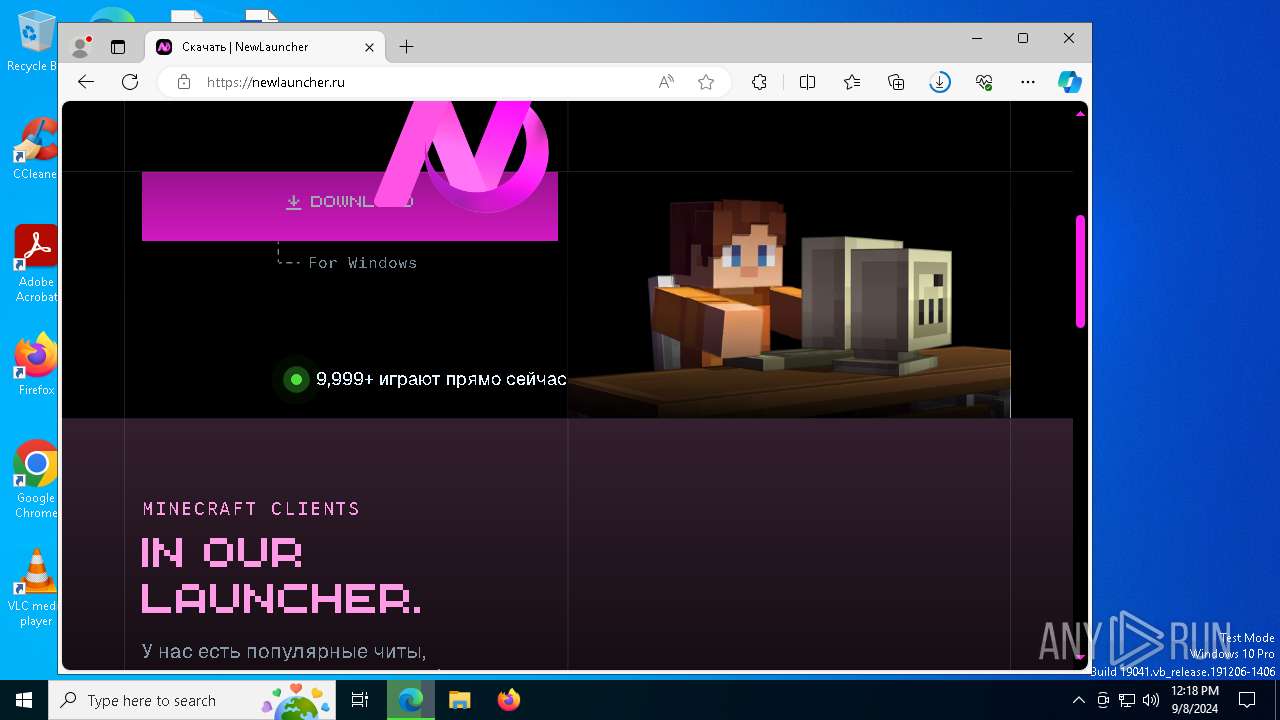Toggle Edge split screen view
Screen dimensions: 1280x720
click(808, 82)
